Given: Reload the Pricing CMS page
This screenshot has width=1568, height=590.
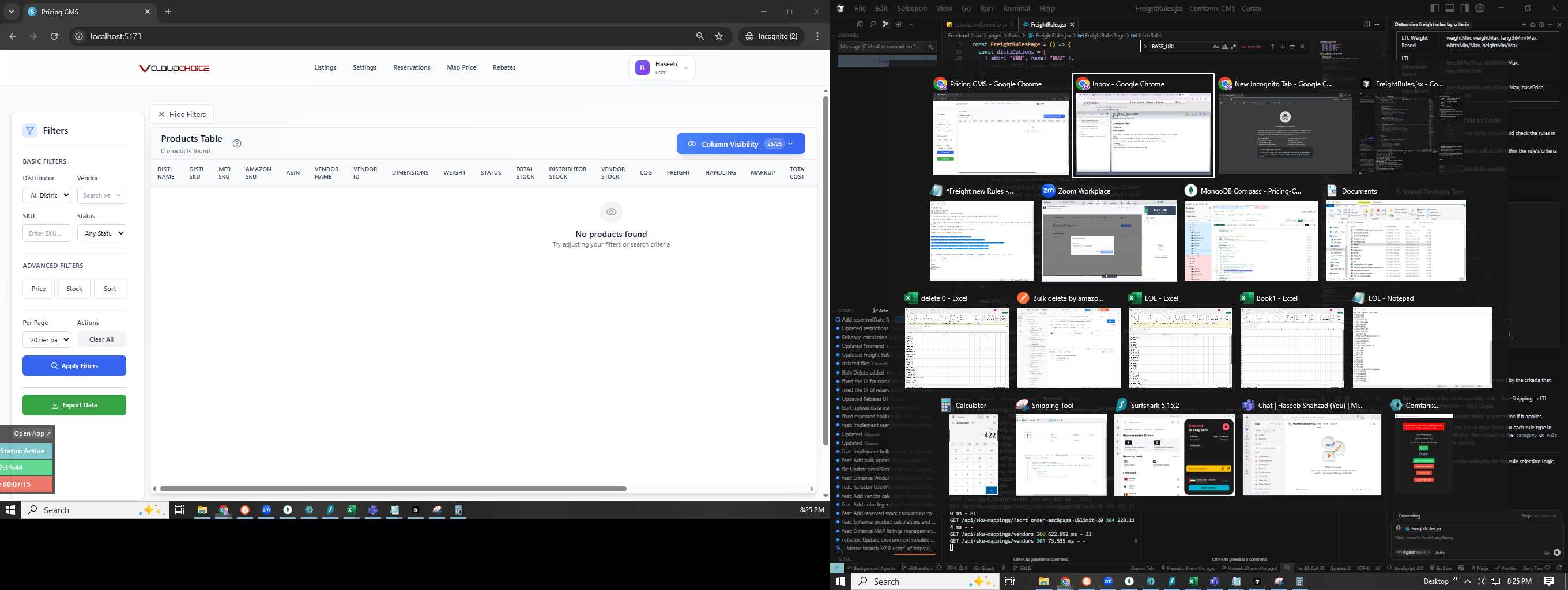Looking at the screenshot, I should pos(54,36).
